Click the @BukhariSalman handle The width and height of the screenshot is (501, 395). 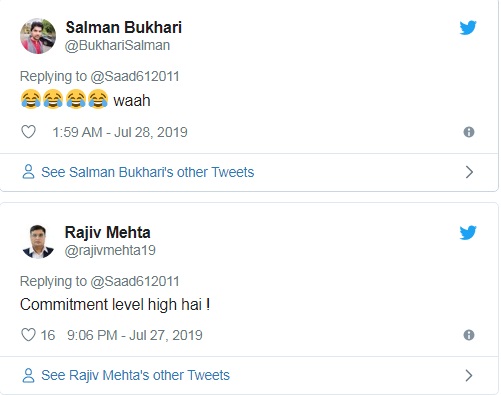[117, 45]
